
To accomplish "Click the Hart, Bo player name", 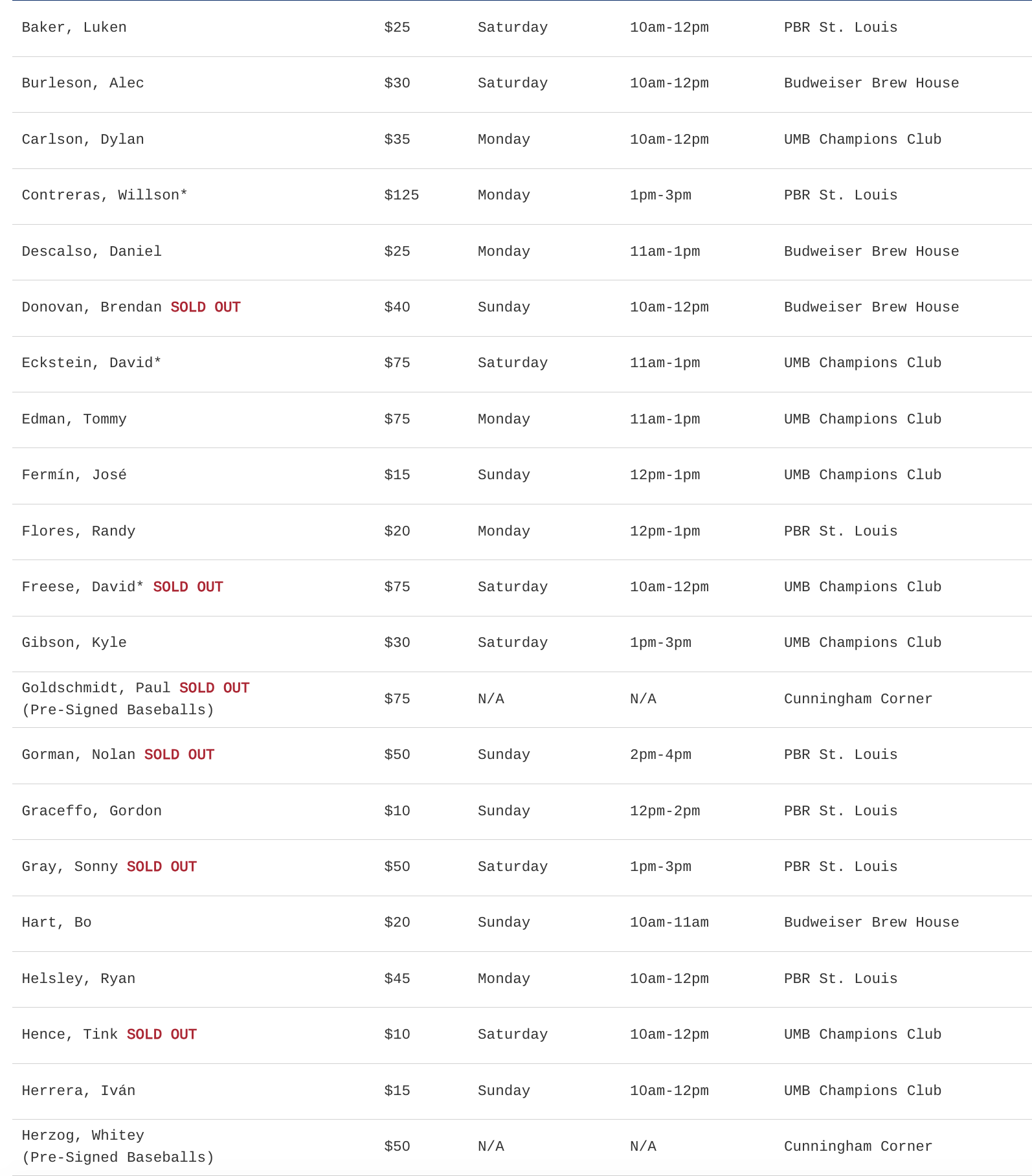I will (56, 922).
